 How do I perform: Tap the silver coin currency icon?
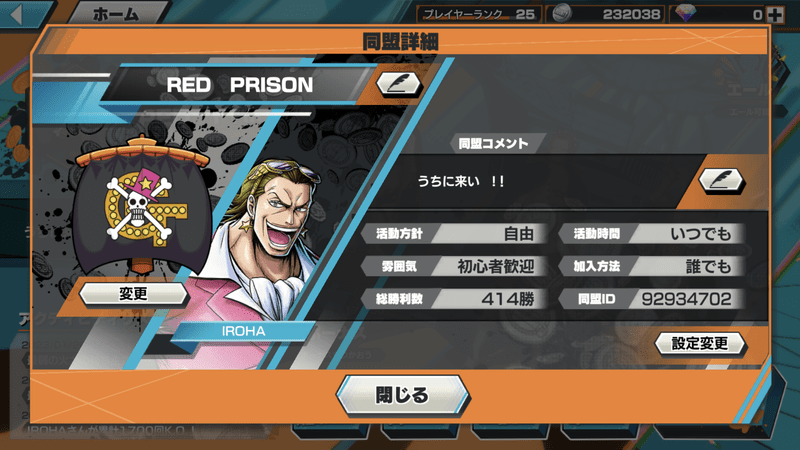(x=562, y=14)
